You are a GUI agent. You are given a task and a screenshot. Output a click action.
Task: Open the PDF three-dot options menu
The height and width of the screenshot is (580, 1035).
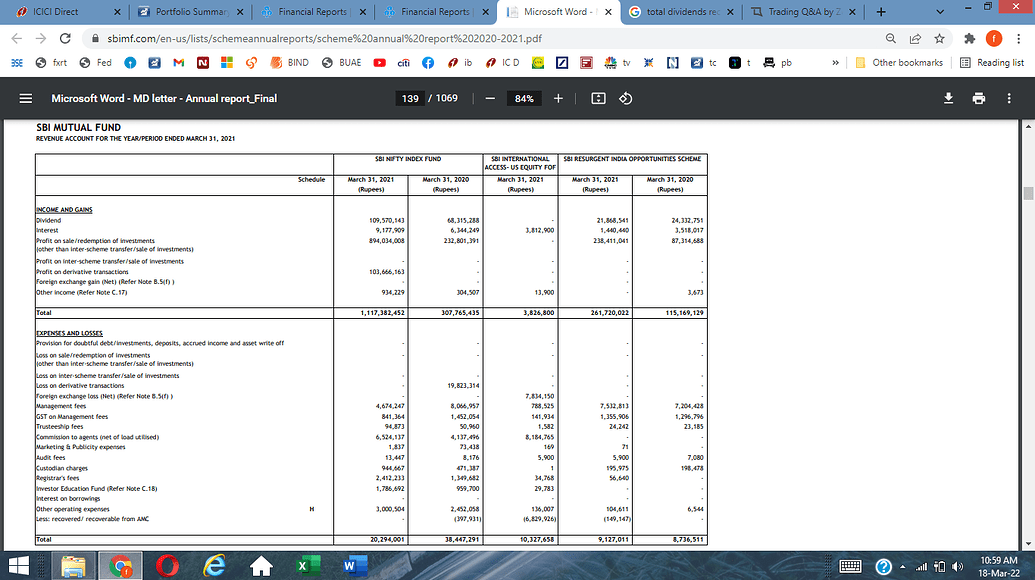coord(1008,98)
